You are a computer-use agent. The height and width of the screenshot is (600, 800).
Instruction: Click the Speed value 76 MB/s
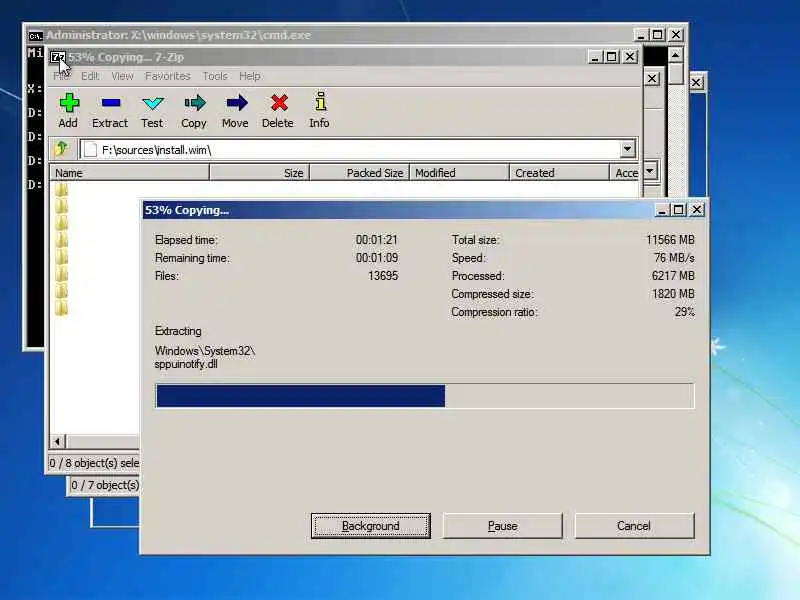pos(674,258)
